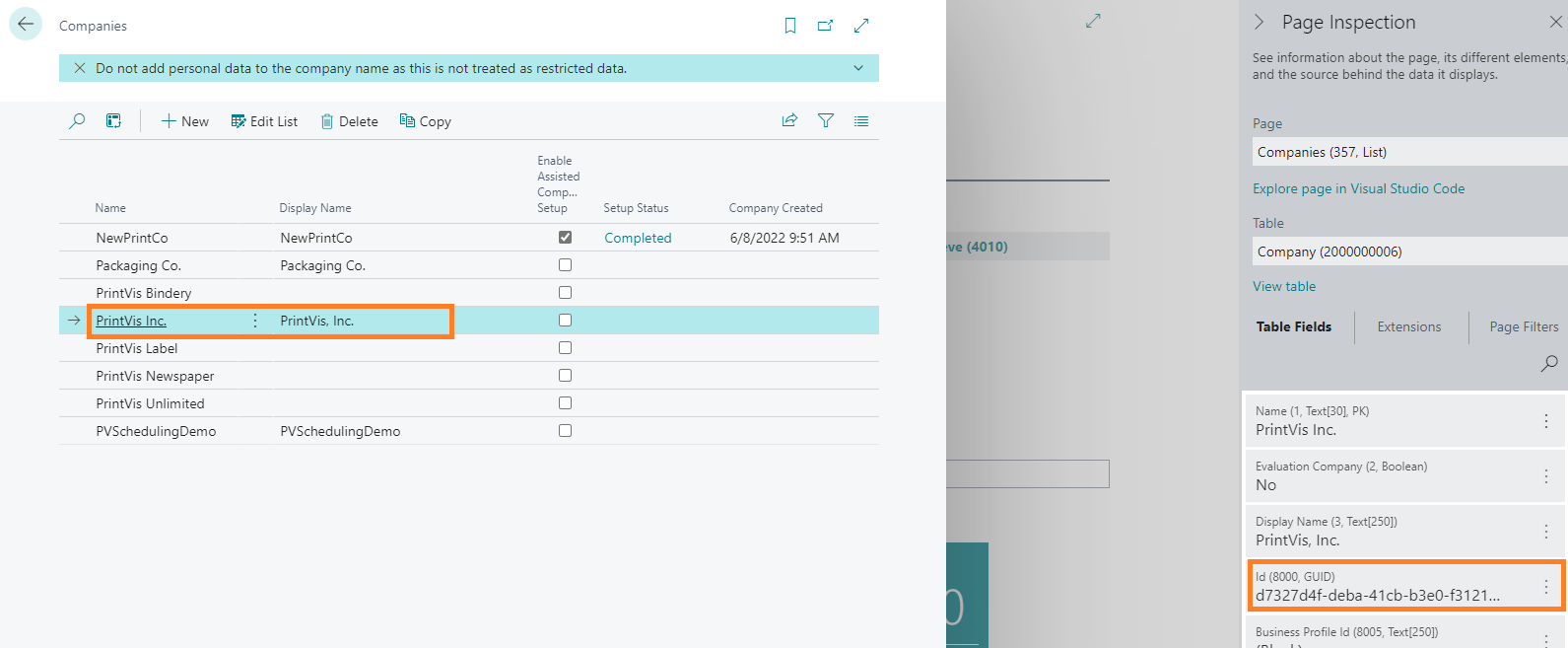Click the share icon in list toolbar
This screenshot has width=1568, height=648.
[x=789, y=120]
